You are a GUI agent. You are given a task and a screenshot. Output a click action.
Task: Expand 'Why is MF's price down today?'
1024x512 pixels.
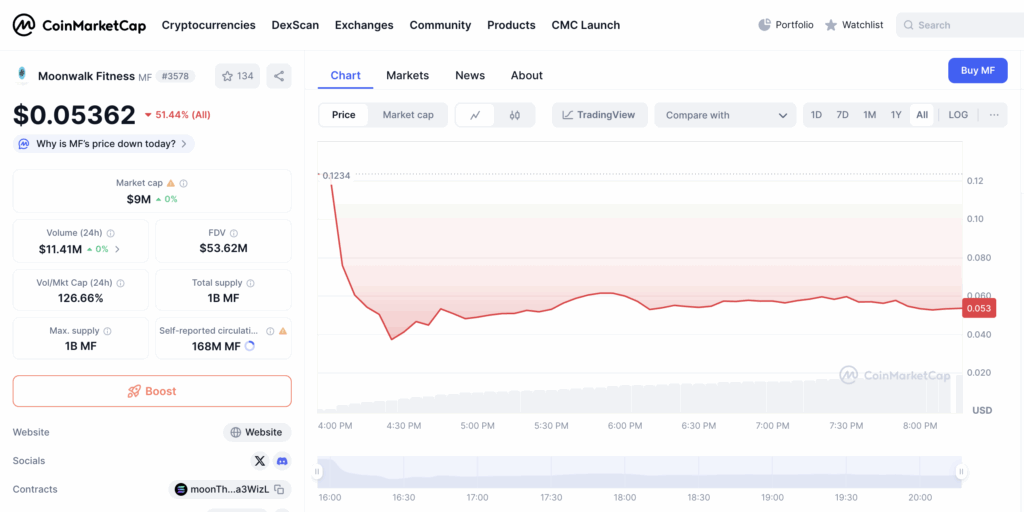tap(104, 144)
